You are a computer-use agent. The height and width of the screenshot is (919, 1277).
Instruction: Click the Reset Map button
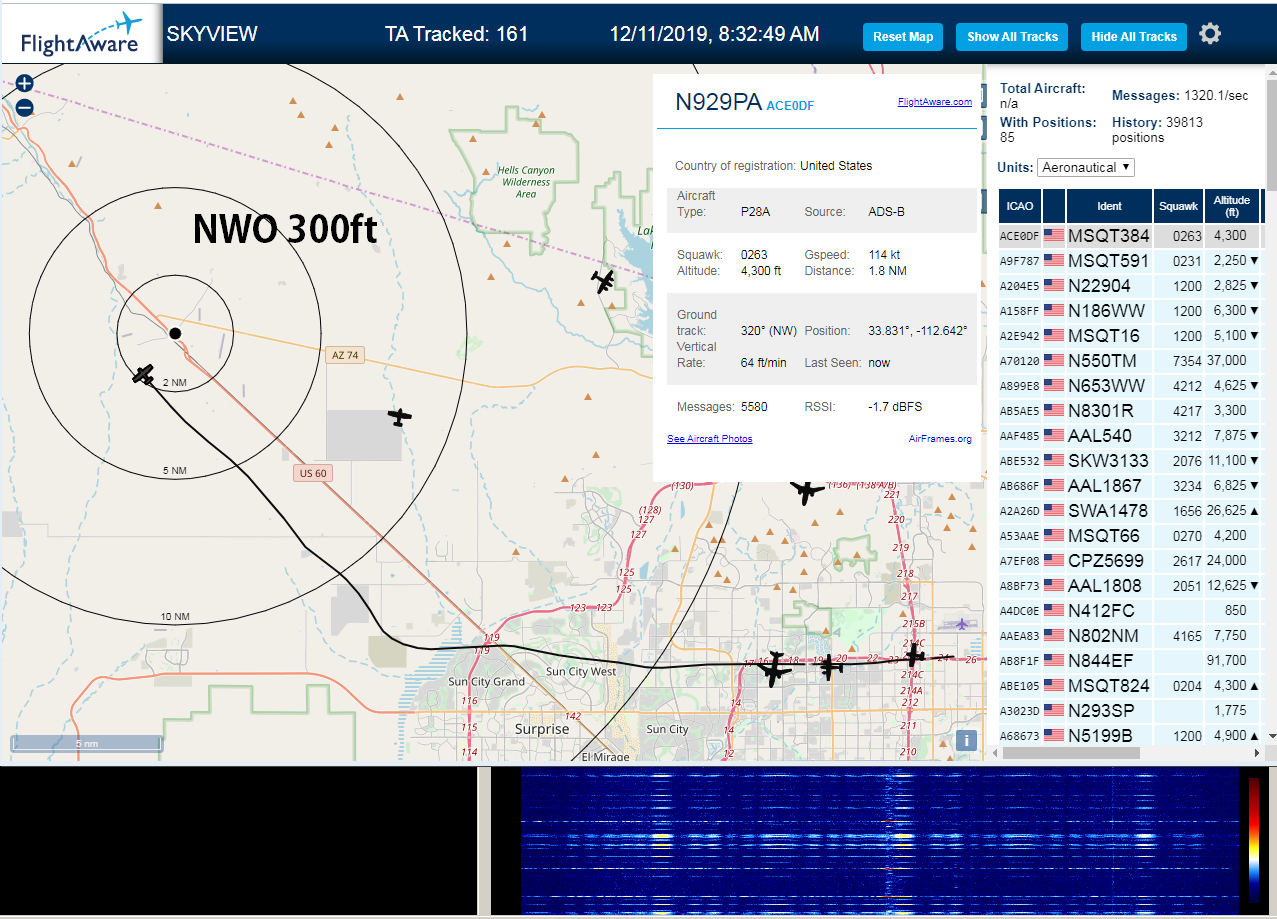coord(903,37)
